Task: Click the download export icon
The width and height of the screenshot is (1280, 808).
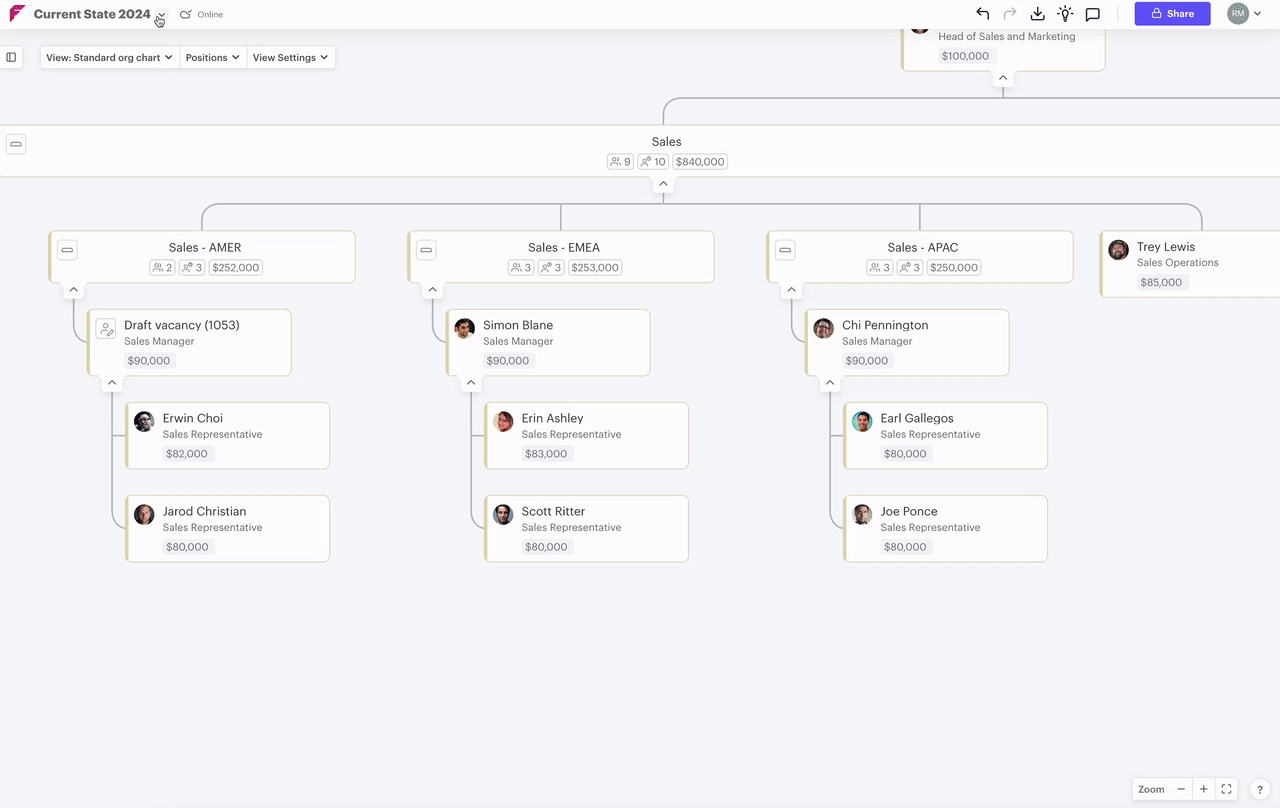Action: (x=1037, y=14)
